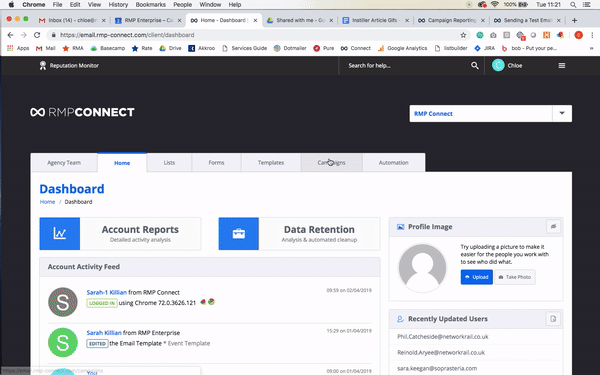Close the Sending a Test Email tab
600x375 pixels.
pos(559,20)
